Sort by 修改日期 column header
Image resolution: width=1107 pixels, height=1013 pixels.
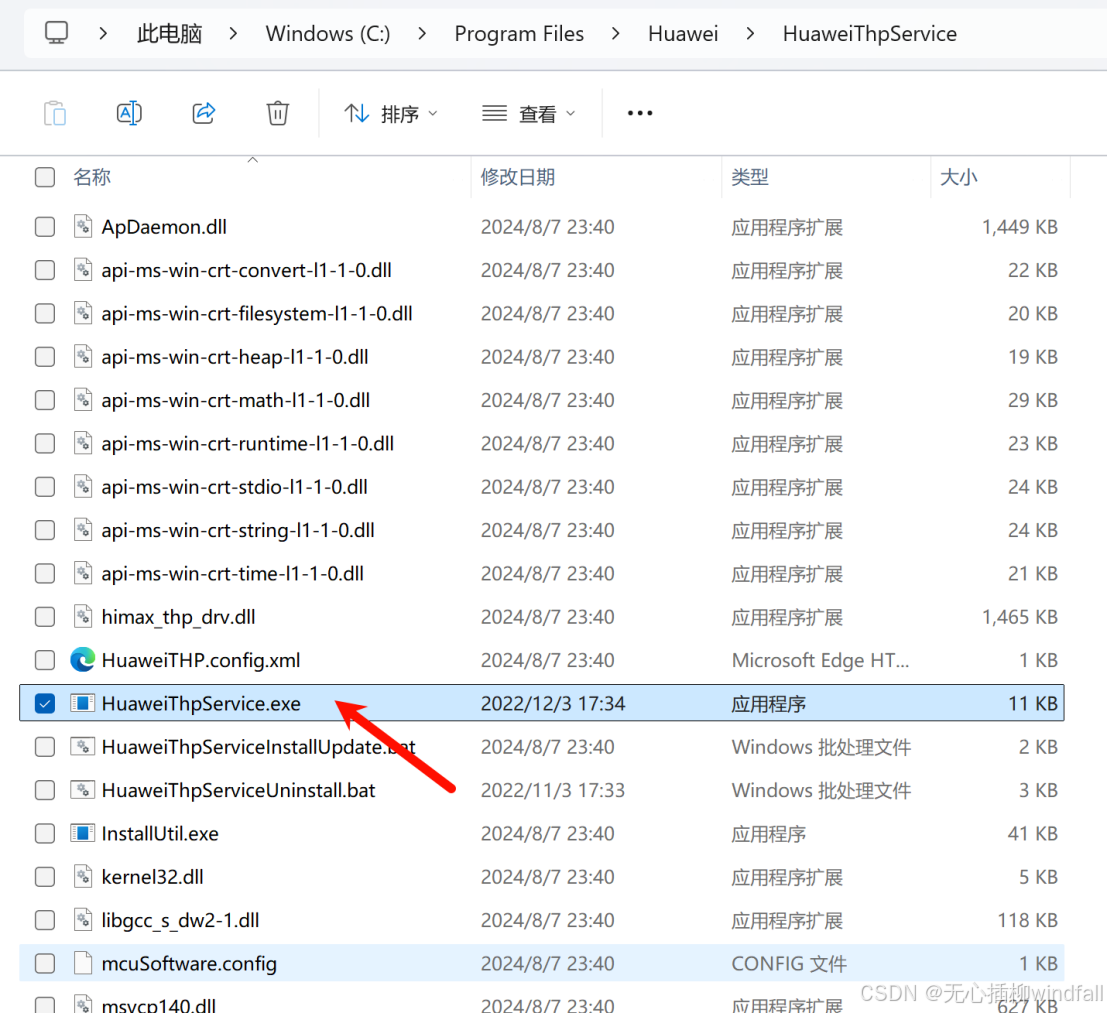click(x=517, y=177)
